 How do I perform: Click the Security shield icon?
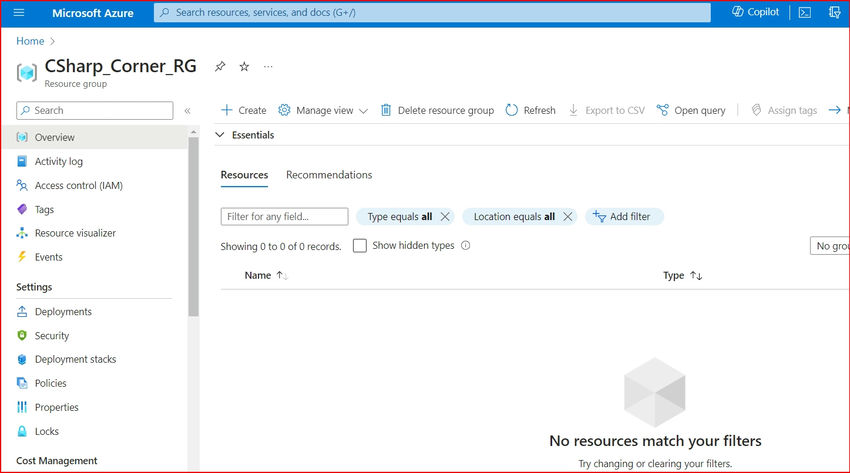coord(22,335)
